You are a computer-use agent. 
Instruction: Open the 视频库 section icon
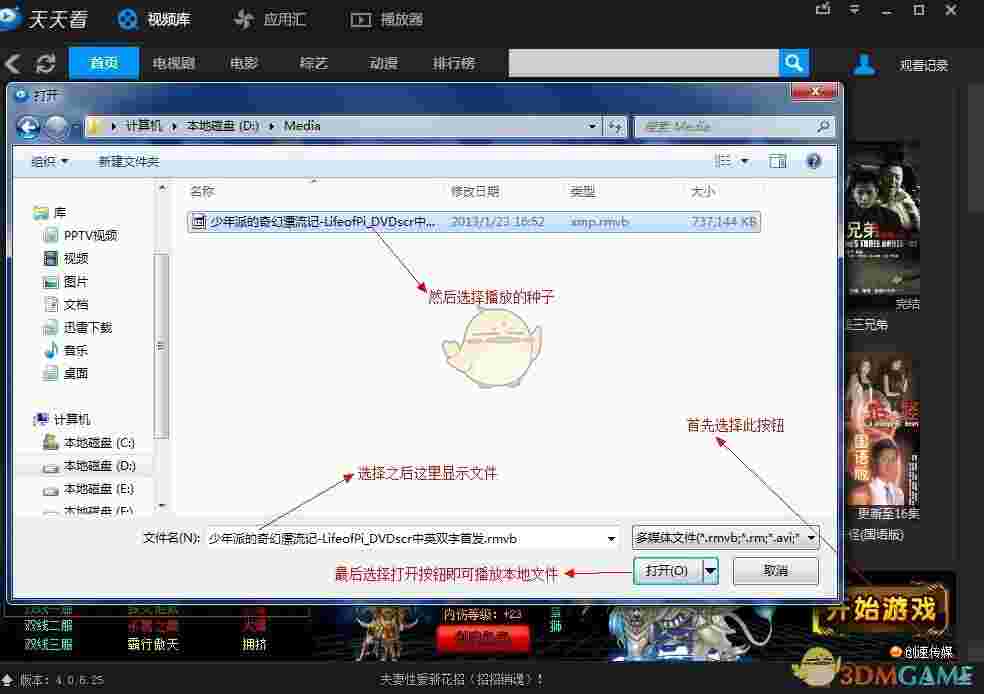[x=128, y=18]
